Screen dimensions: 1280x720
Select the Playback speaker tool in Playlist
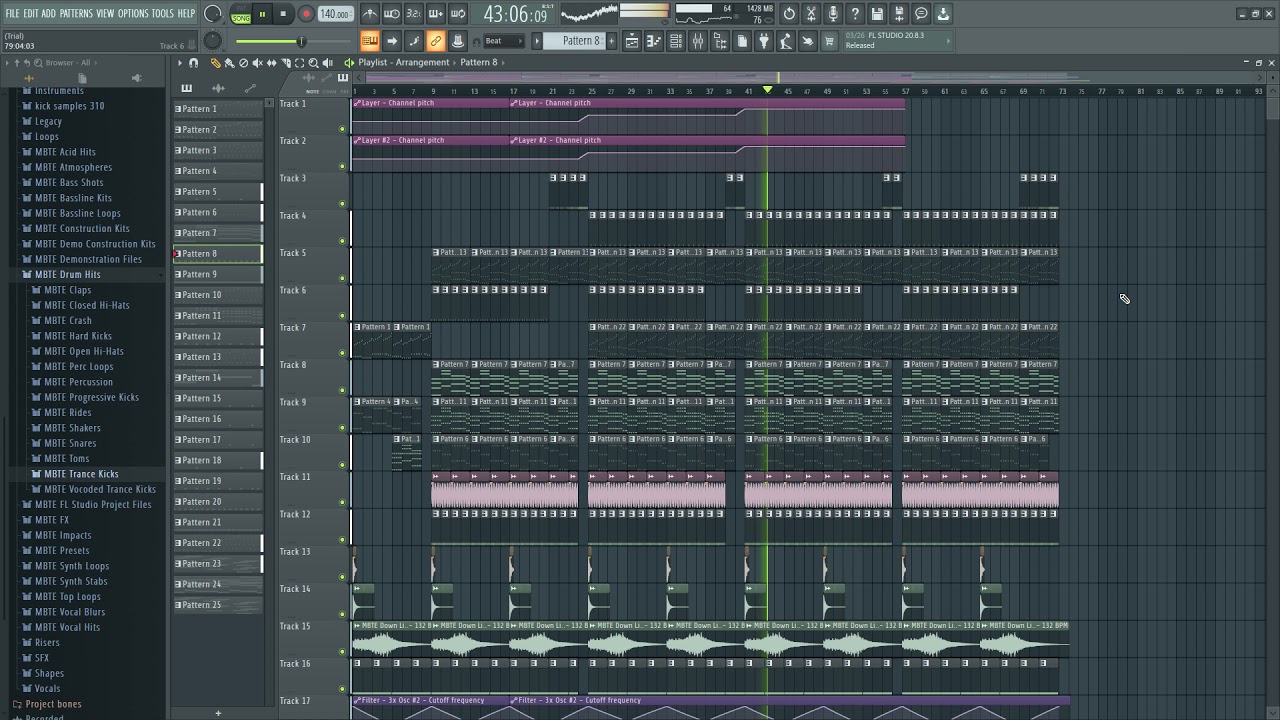point(327,63)
